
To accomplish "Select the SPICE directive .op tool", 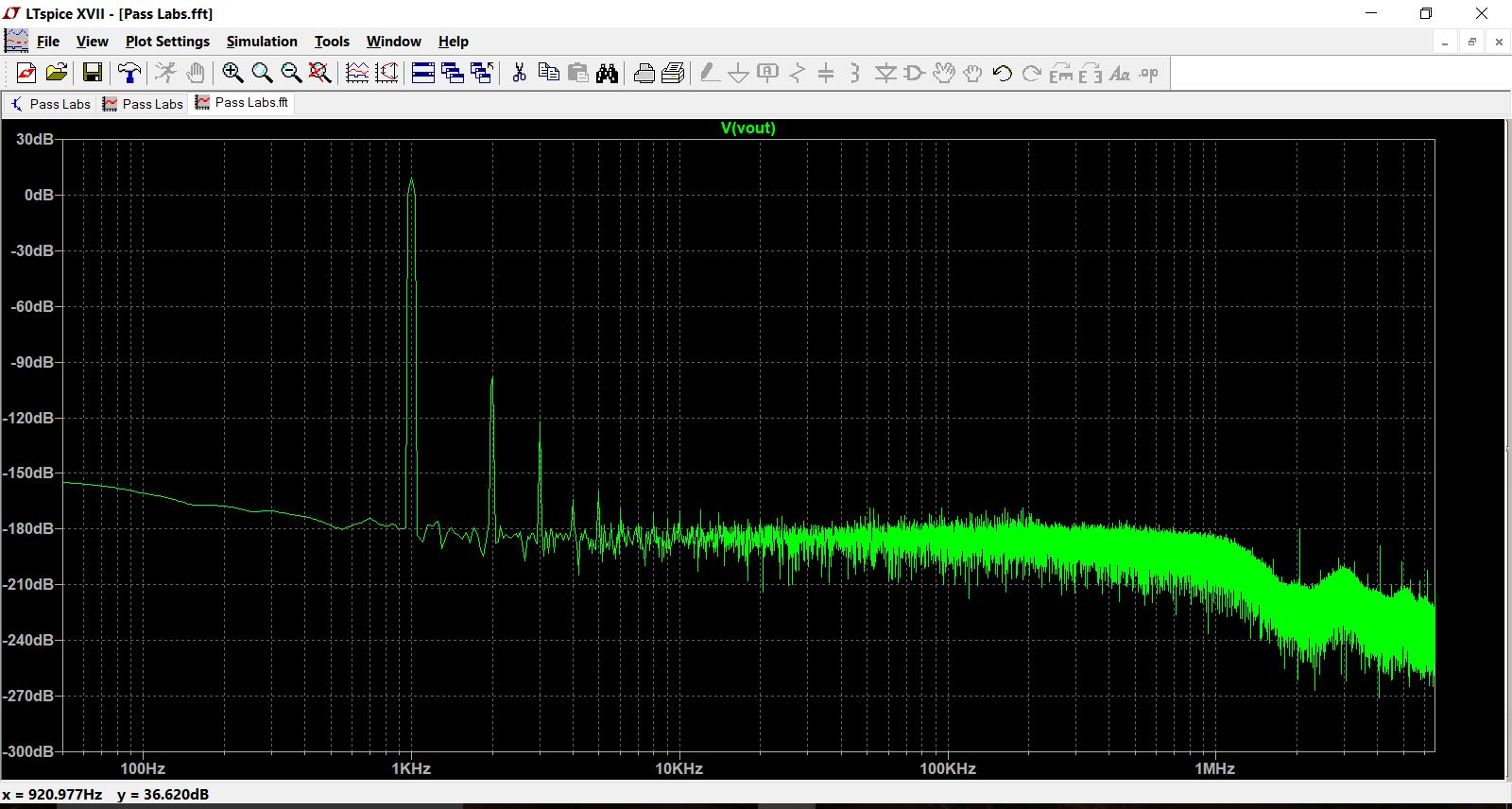I will point(1149,73).
